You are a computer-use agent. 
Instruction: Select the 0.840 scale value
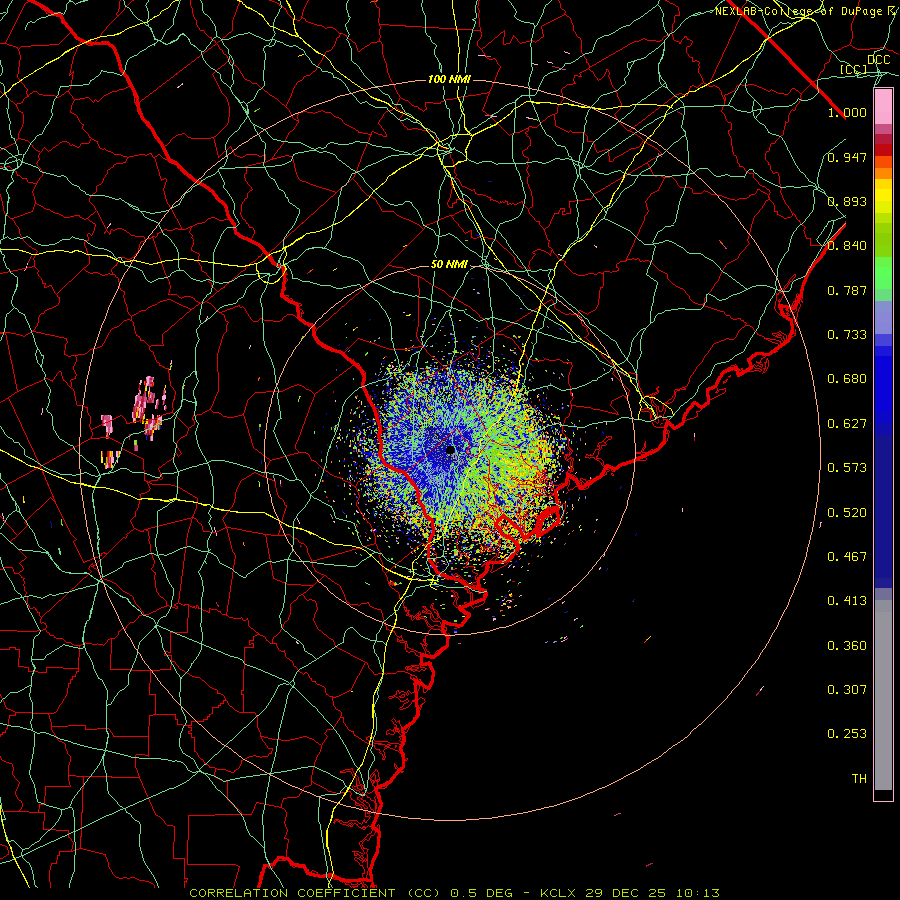tap(847, 246)
